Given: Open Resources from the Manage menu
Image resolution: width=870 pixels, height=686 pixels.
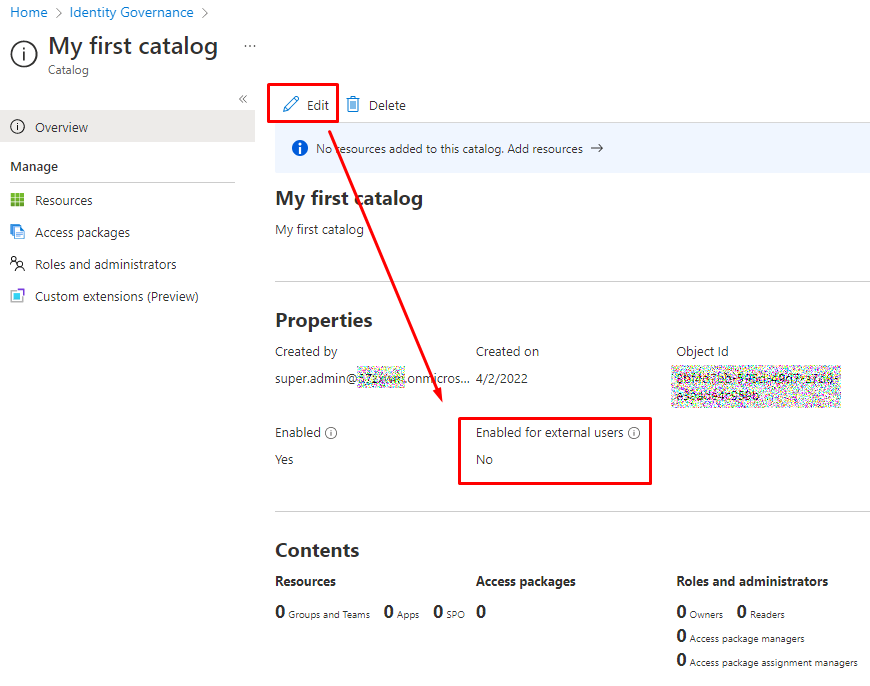Looking at the screenshot, I should click(x=63, y=200).
